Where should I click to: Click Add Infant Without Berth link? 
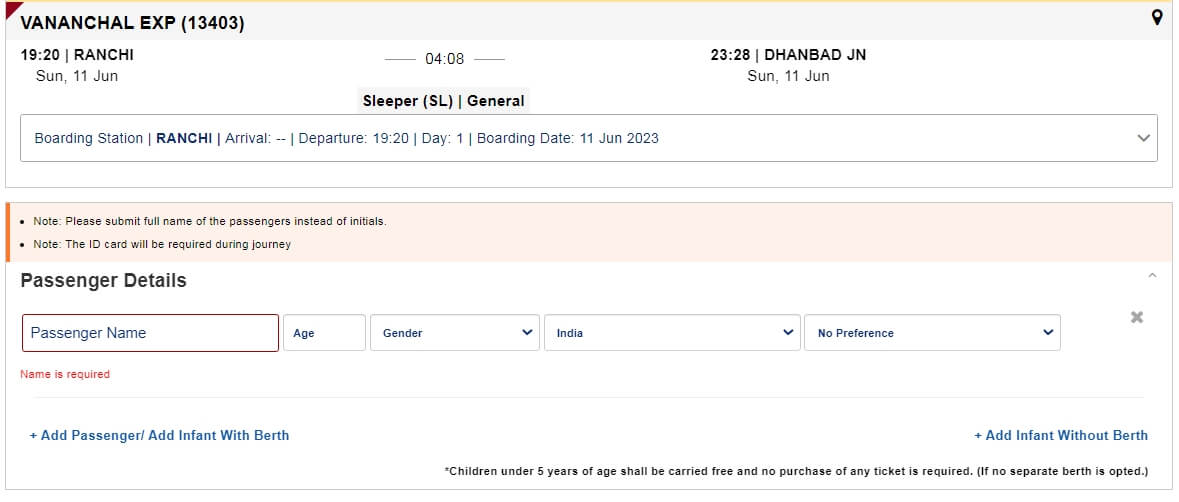[1061, 435]
